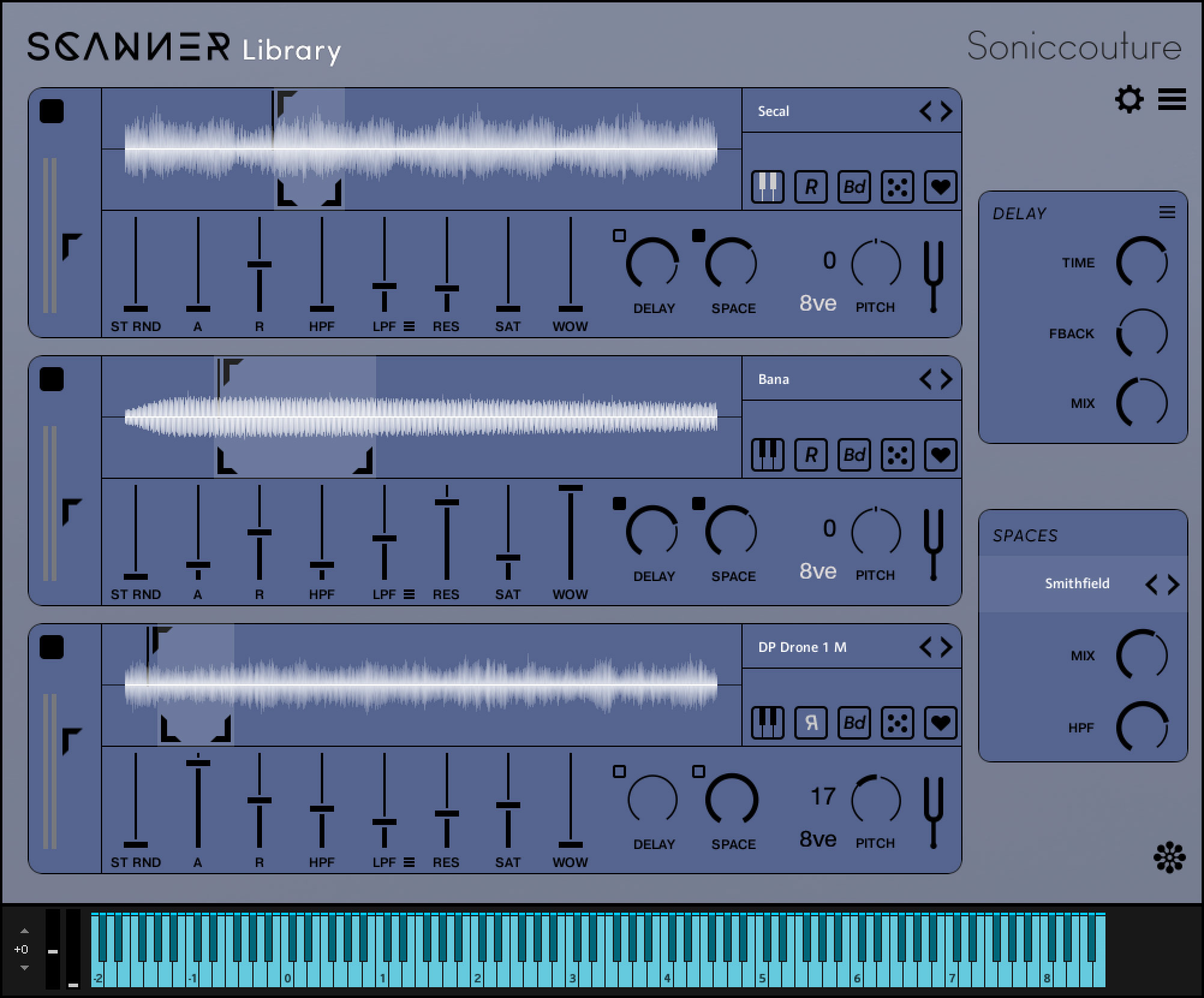Image resolution: width=1204 pixels, height=998 pixels.
Task: Click the heart icon on DP Drone 1 M layer
Action: coord(941,723)
